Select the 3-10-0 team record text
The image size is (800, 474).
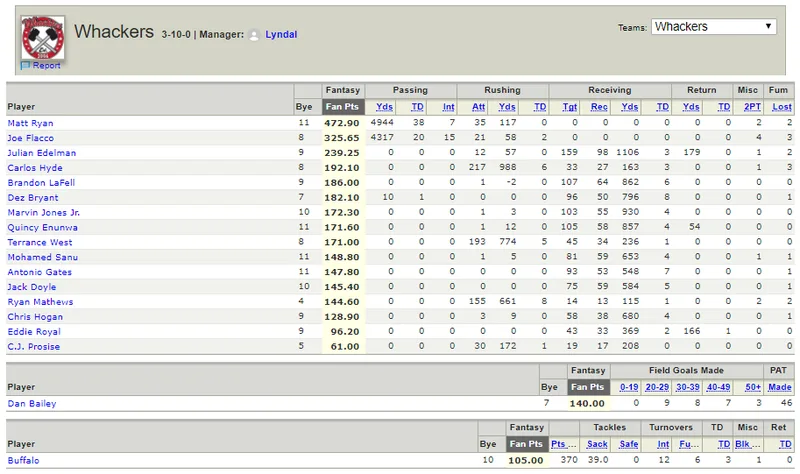point(176,35)
